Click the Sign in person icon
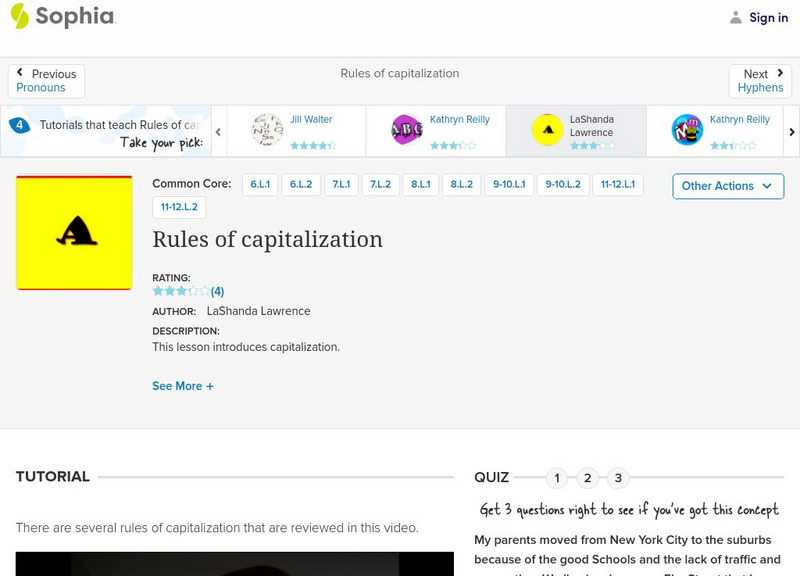The height and width of the screenshot is (576, 800). pyautogui.click(x=735, y=17)
